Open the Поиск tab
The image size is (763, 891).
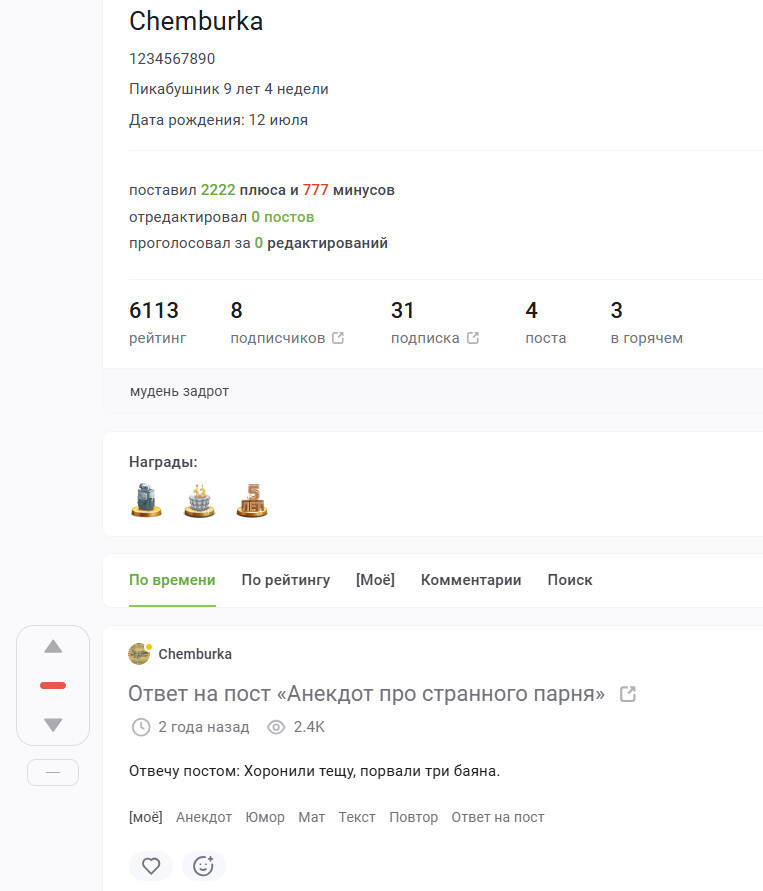tap(569, 580)
